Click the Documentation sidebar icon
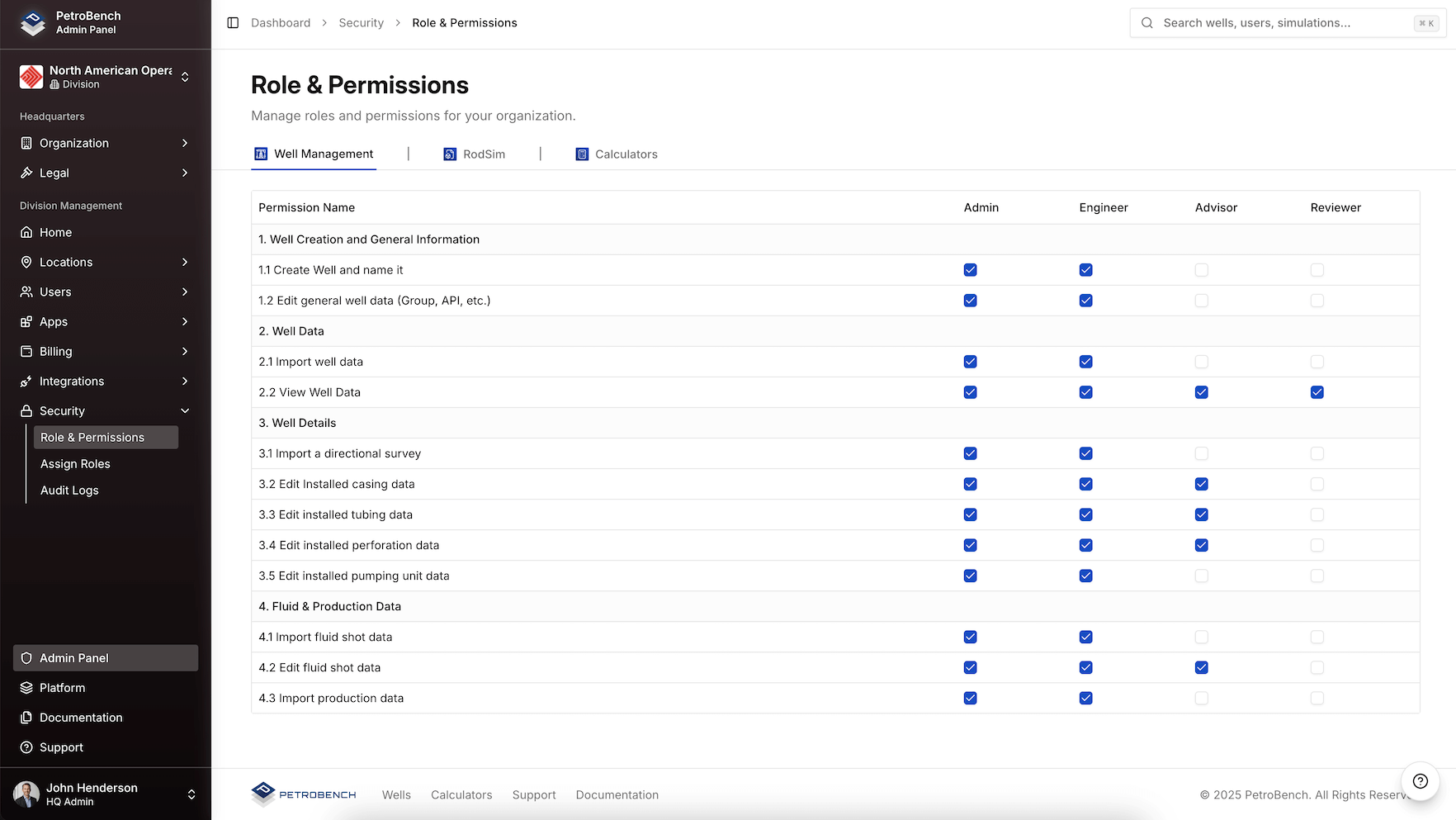The image size is (1456, 820). pyautogui.click(x=26, y=718)
